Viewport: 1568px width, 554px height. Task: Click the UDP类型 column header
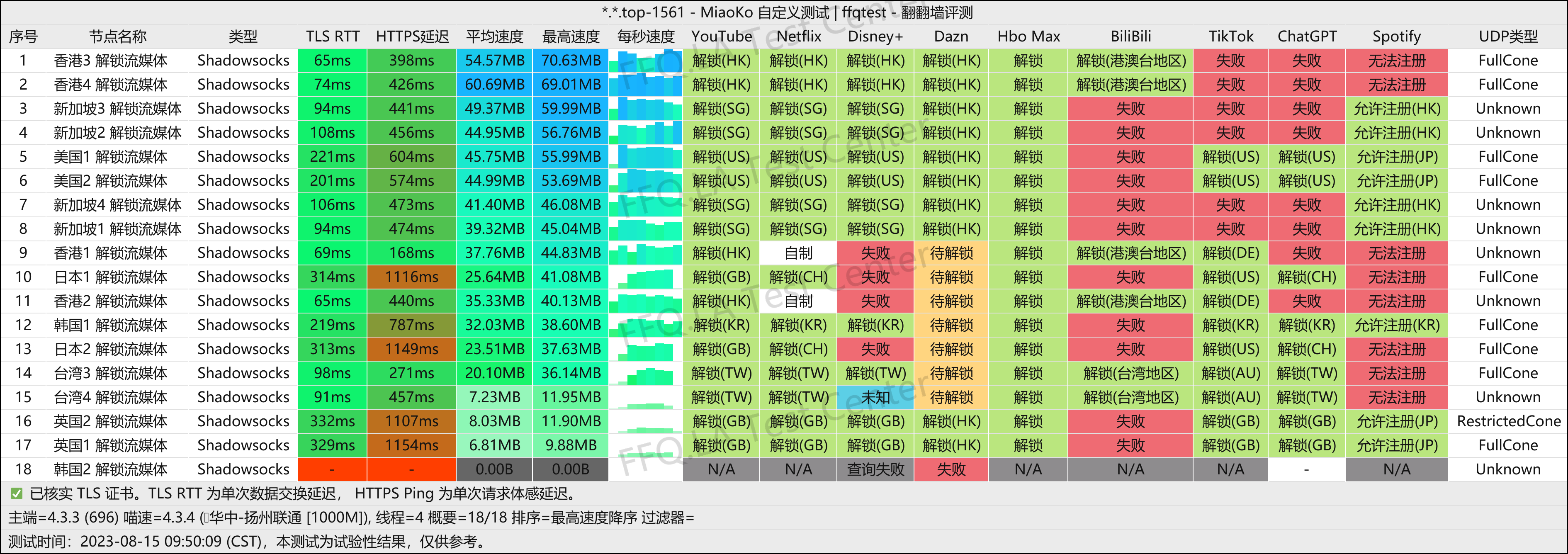coord(1508,36)
